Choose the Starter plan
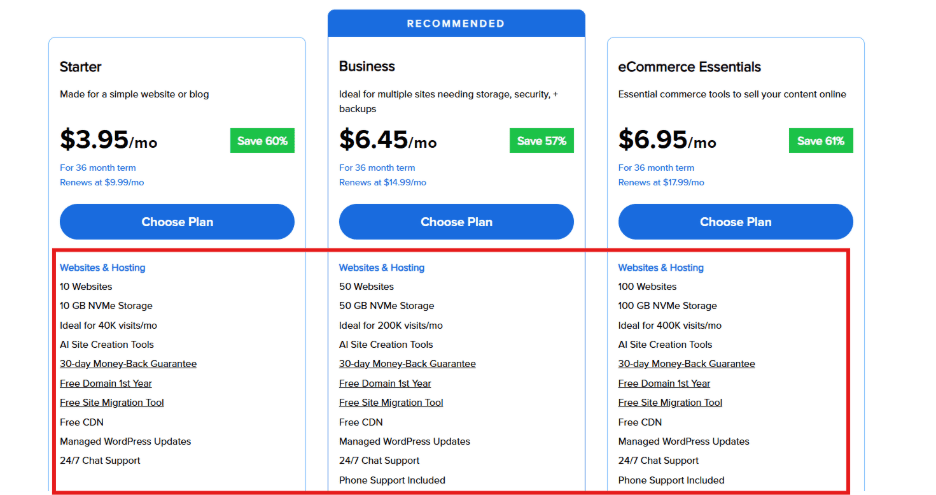Viewport: 936px width, 495px height. [177, 222]
